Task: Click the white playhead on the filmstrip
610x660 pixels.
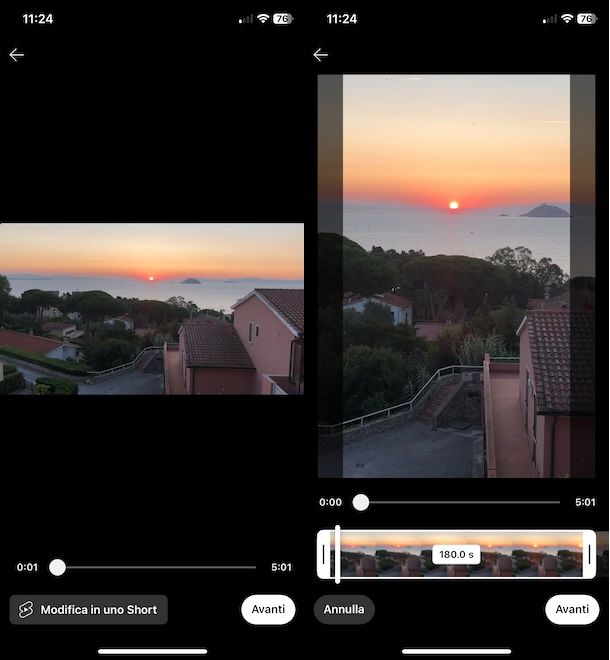Action: point(338,554)
